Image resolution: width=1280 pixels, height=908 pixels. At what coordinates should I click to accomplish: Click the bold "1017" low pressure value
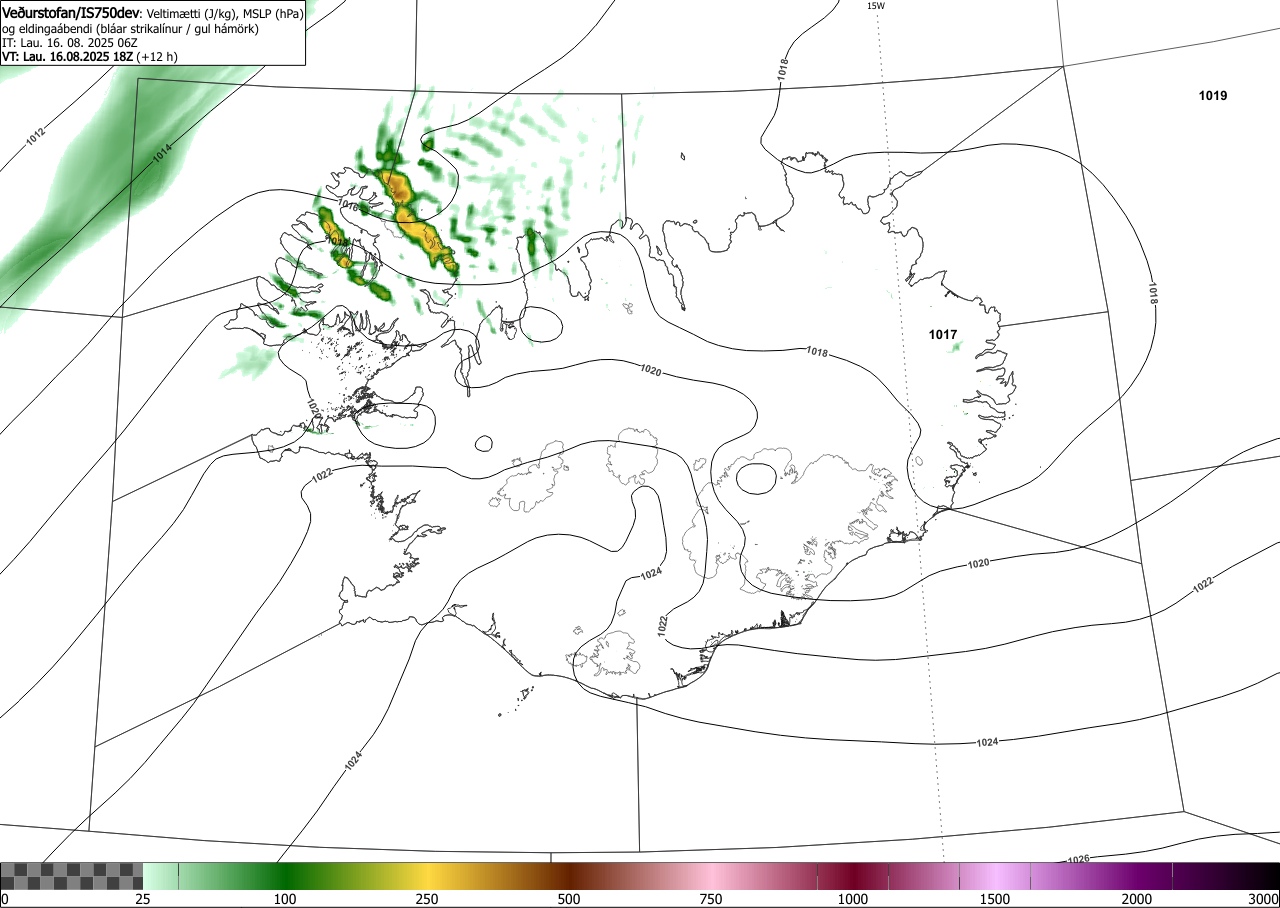943,335
